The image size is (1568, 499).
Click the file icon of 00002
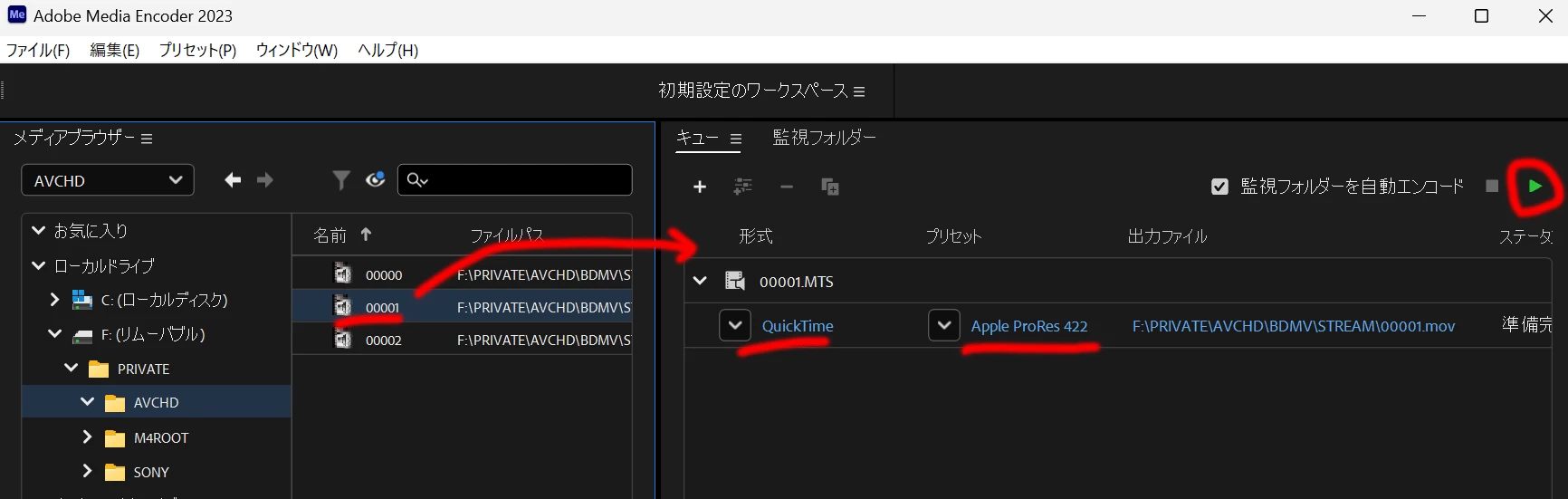(x=342, y=340)
